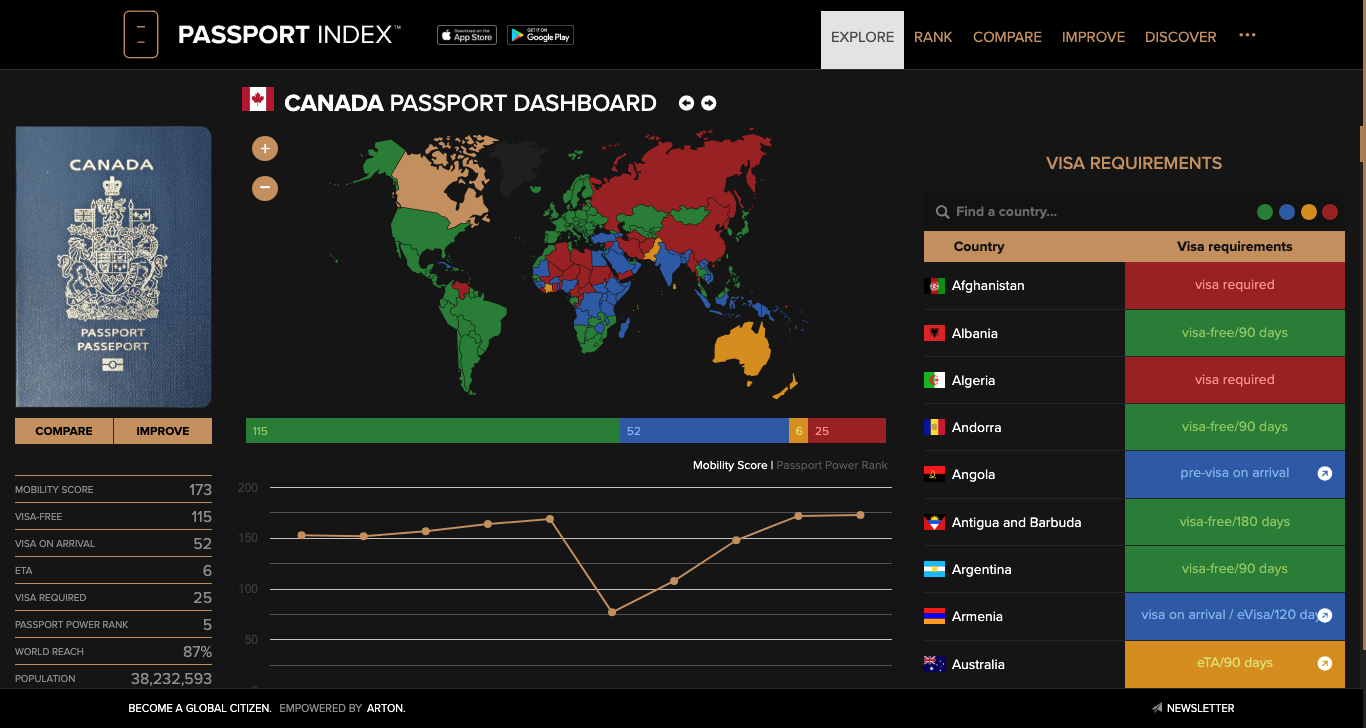Image resolution: width=1366 pixels, height=728 pixels.
Task: Switch chart to Mobility Score
Action: coord(730,465)
